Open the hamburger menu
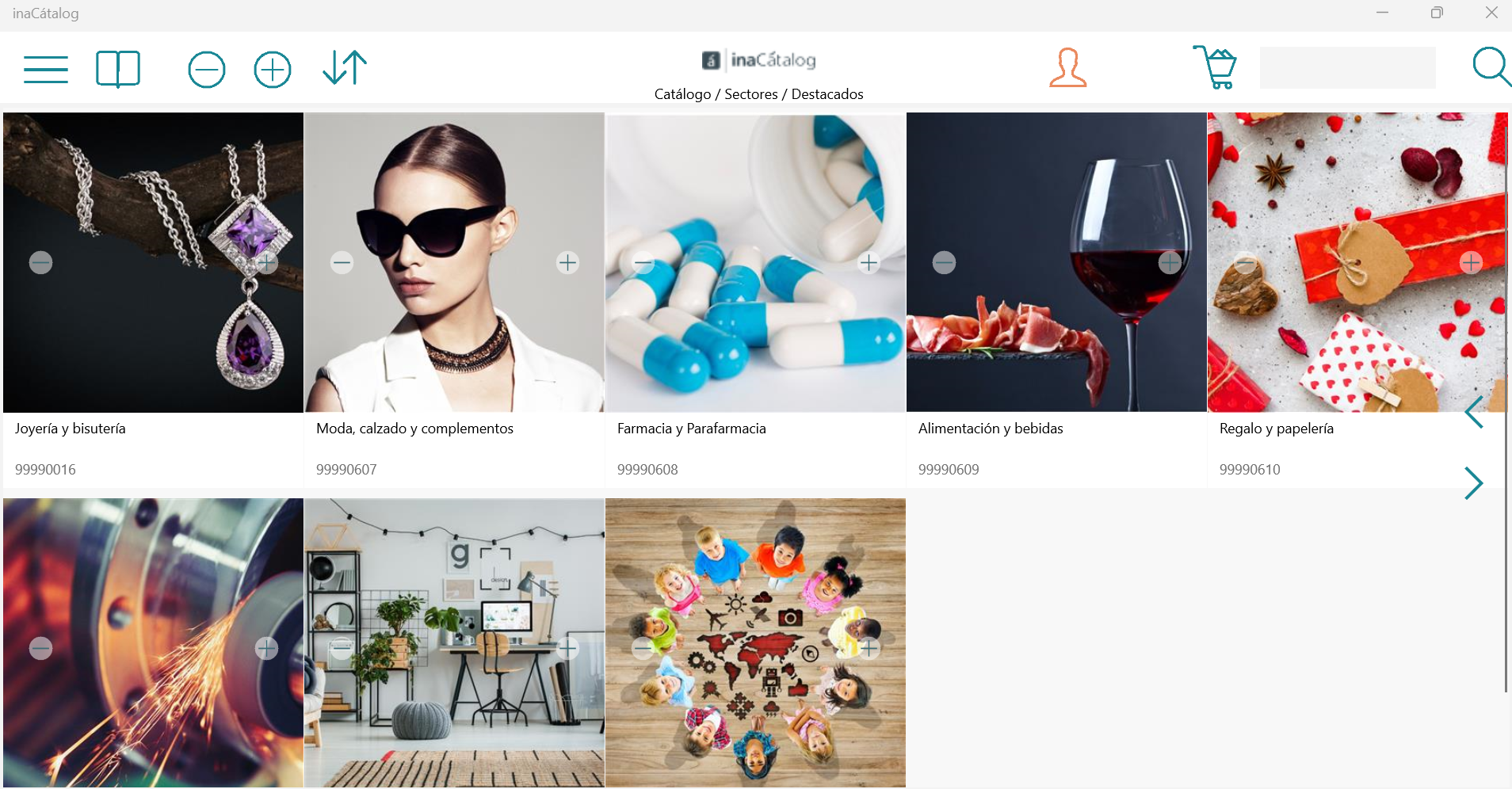 pyautogui.click(x=46, y=69)
